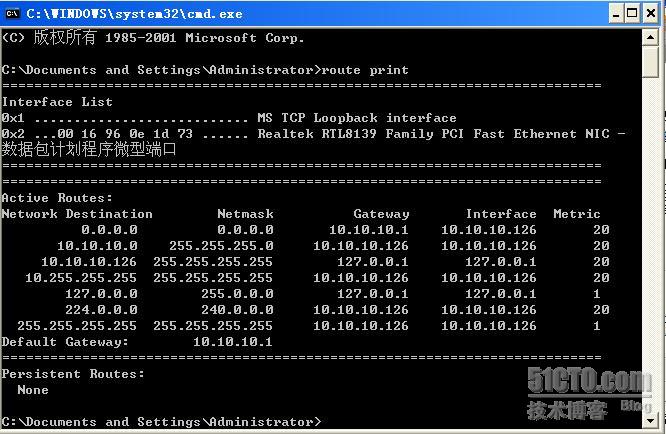The width and height of the screenshot is (666, 434).
Task: Click the 'Netmask' column header
Action: click(246, 214)
